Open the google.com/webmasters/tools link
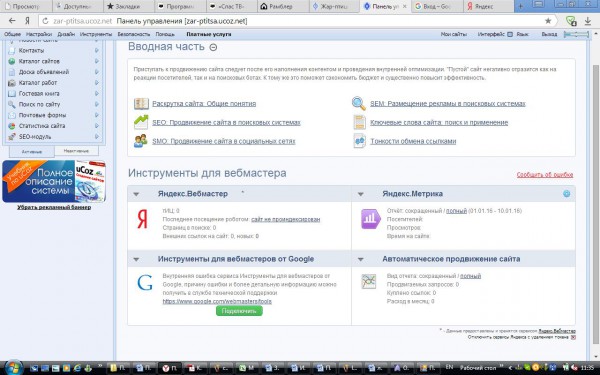 217,302
